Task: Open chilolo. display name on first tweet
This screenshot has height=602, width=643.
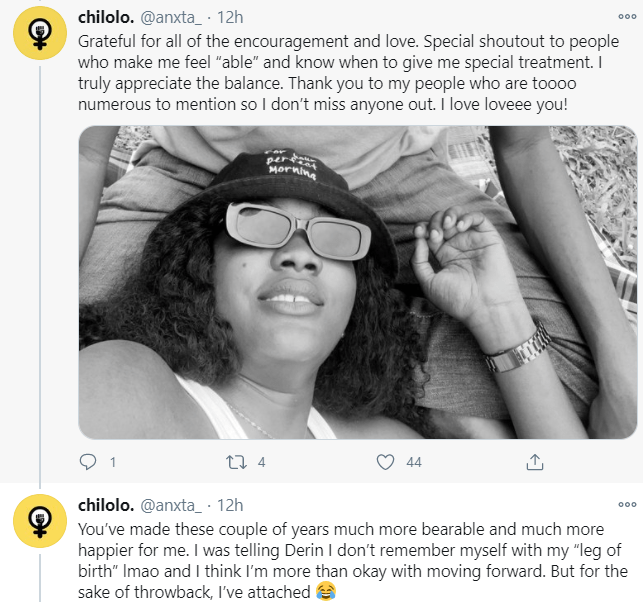Action: point(107,18)
